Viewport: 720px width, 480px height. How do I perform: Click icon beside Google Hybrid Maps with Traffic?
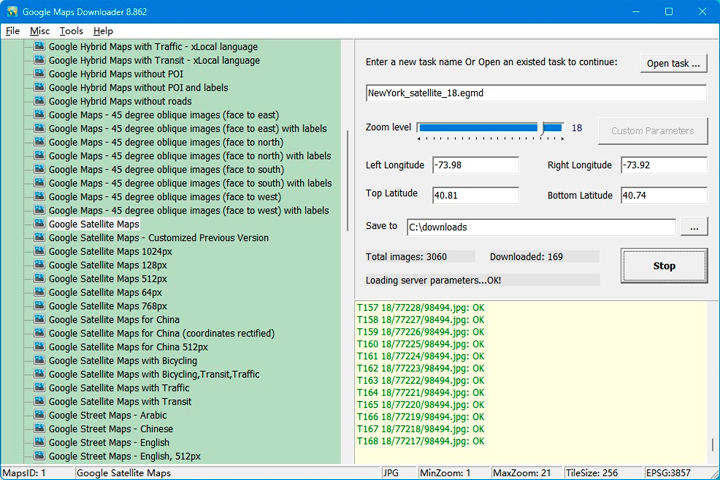(x=39, y=46)
